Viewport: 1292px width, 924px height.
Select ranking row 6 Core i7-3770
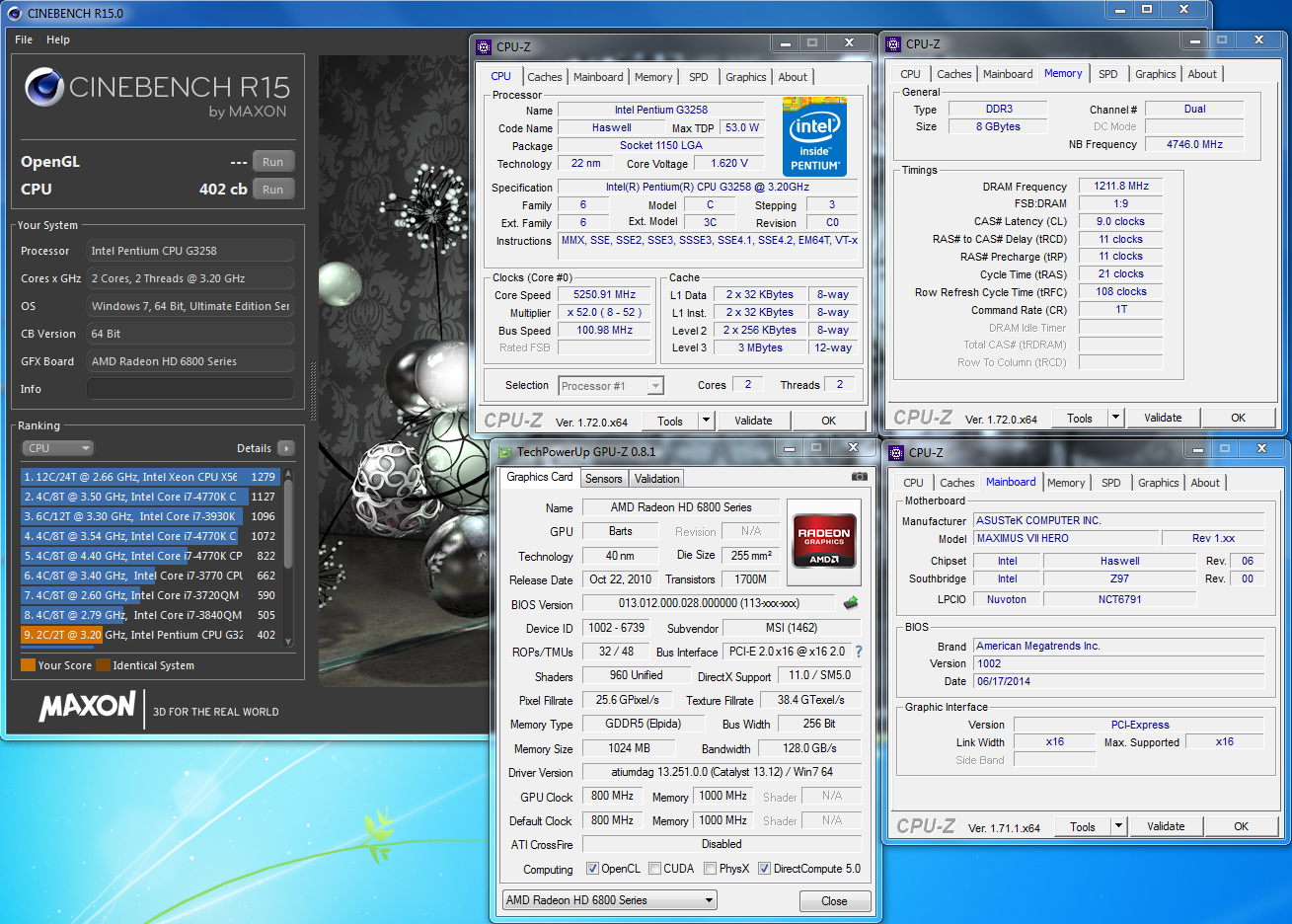(150, 576)
